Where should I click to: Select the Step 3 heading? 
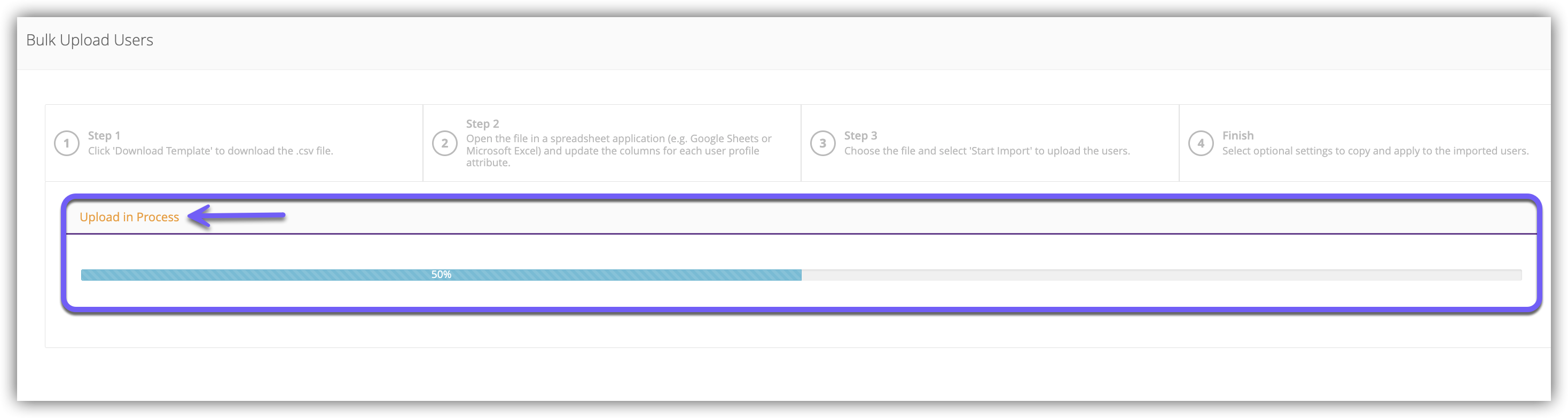tap(861, 135)
